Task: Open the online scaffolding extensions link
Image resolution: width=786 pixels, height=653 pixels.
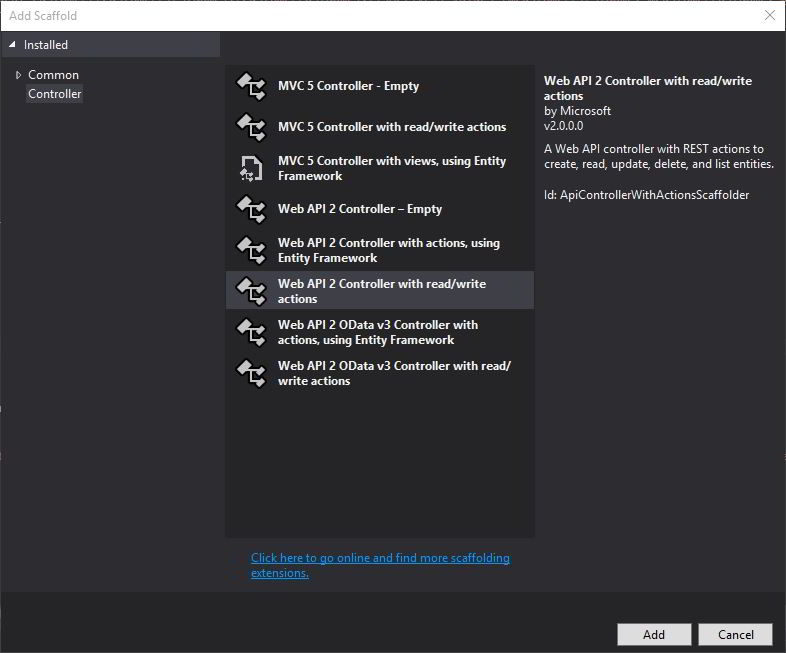Action: coord(380,565)
